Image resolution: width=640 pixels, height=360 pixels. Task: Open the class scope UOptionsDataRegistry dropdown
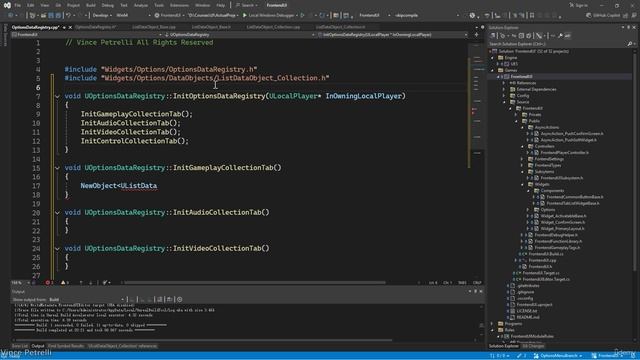240,35
